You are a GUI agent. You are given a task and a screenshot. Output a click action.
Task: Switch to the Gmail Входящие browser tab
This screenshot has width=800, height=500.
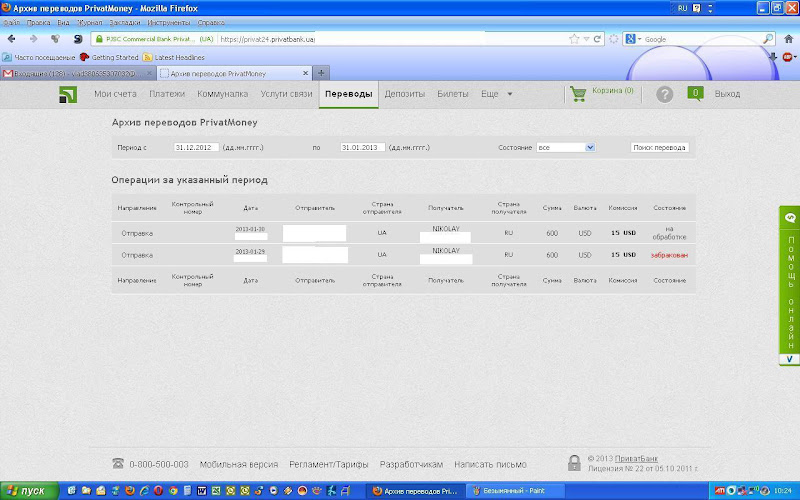(78, 73)
